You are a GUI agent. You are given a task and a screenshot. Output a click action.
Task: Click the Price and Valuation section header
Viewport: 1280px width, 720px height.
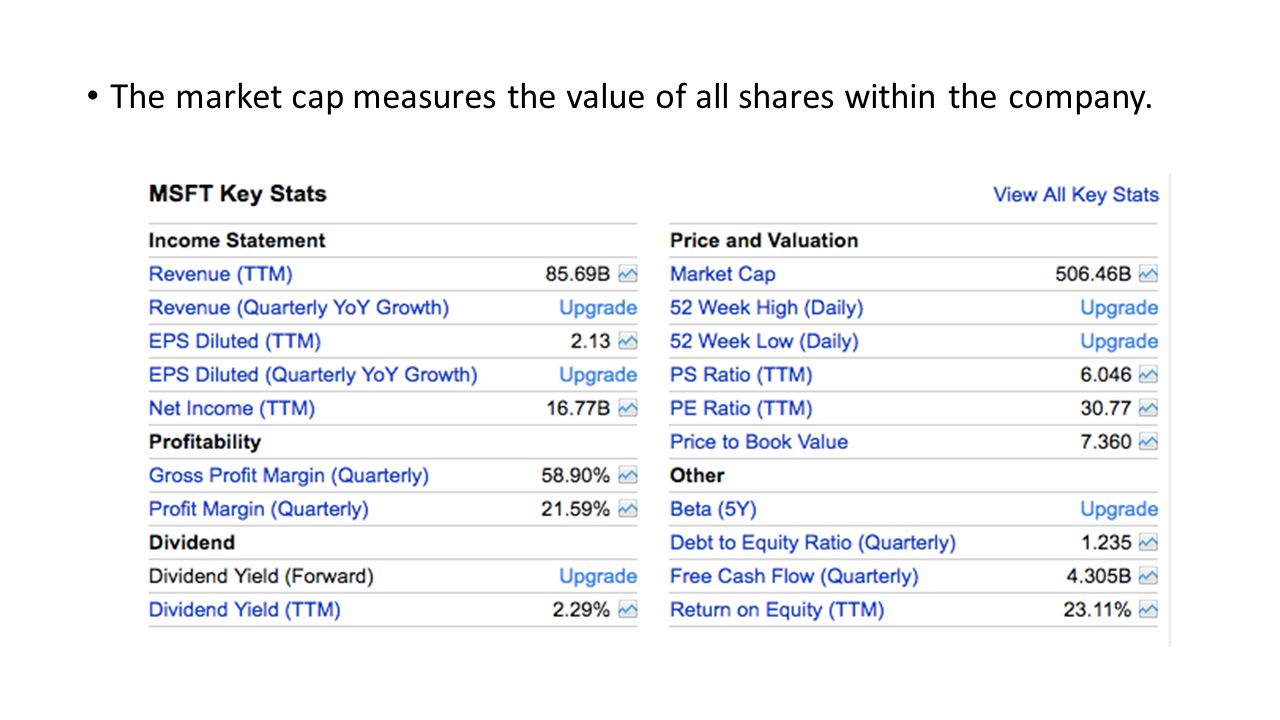click(764, 241)
